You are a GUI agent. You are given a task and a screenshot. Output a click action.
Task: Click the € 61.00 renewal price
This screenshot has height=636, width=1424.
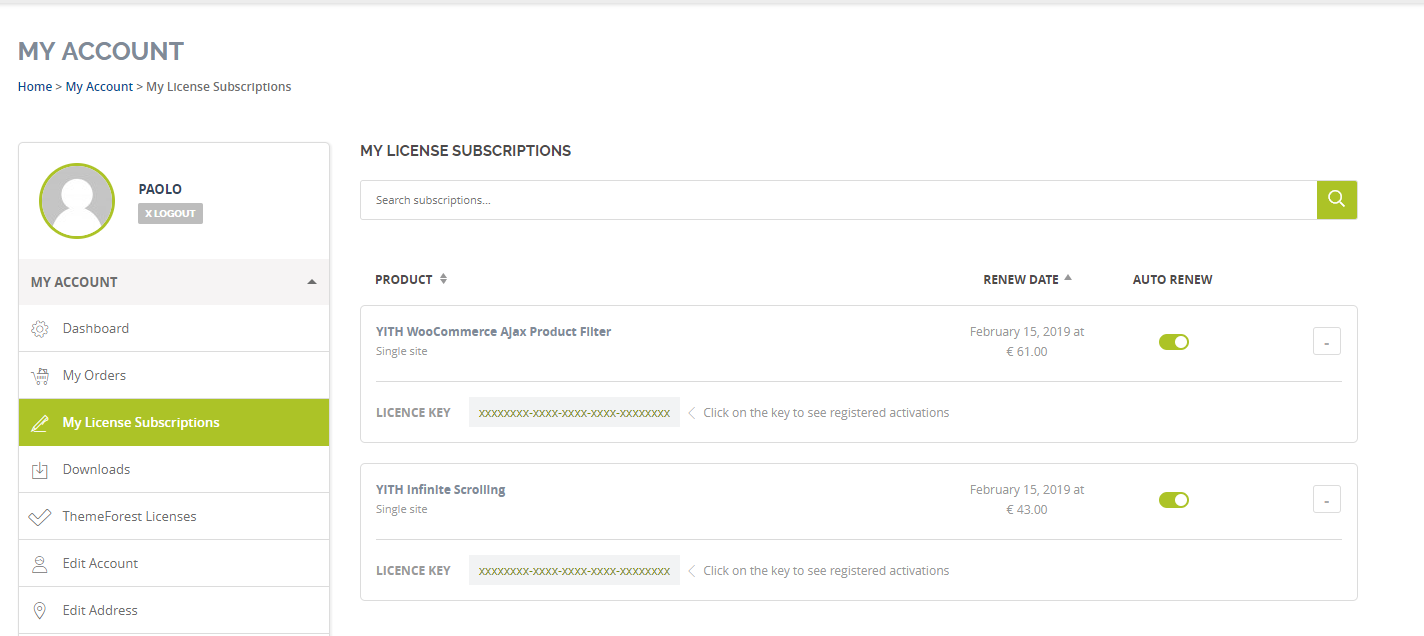[1027, 352]
